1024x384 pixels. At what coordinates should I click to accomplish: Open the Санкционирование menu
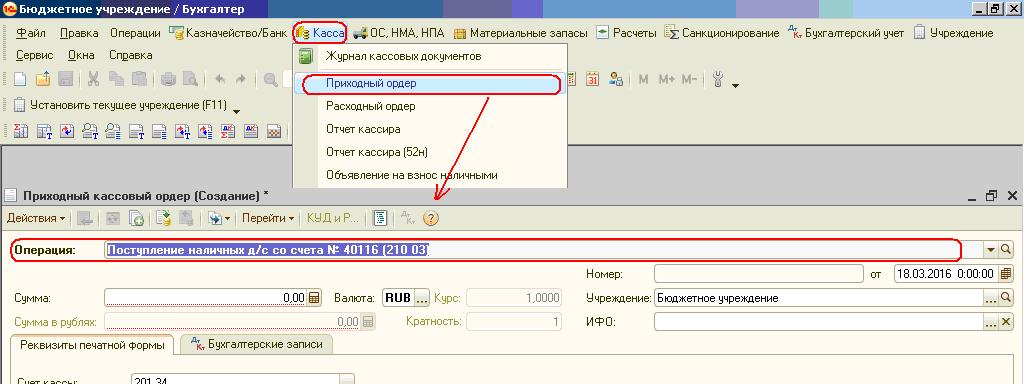pyautogui.click(x=722, y=33)
